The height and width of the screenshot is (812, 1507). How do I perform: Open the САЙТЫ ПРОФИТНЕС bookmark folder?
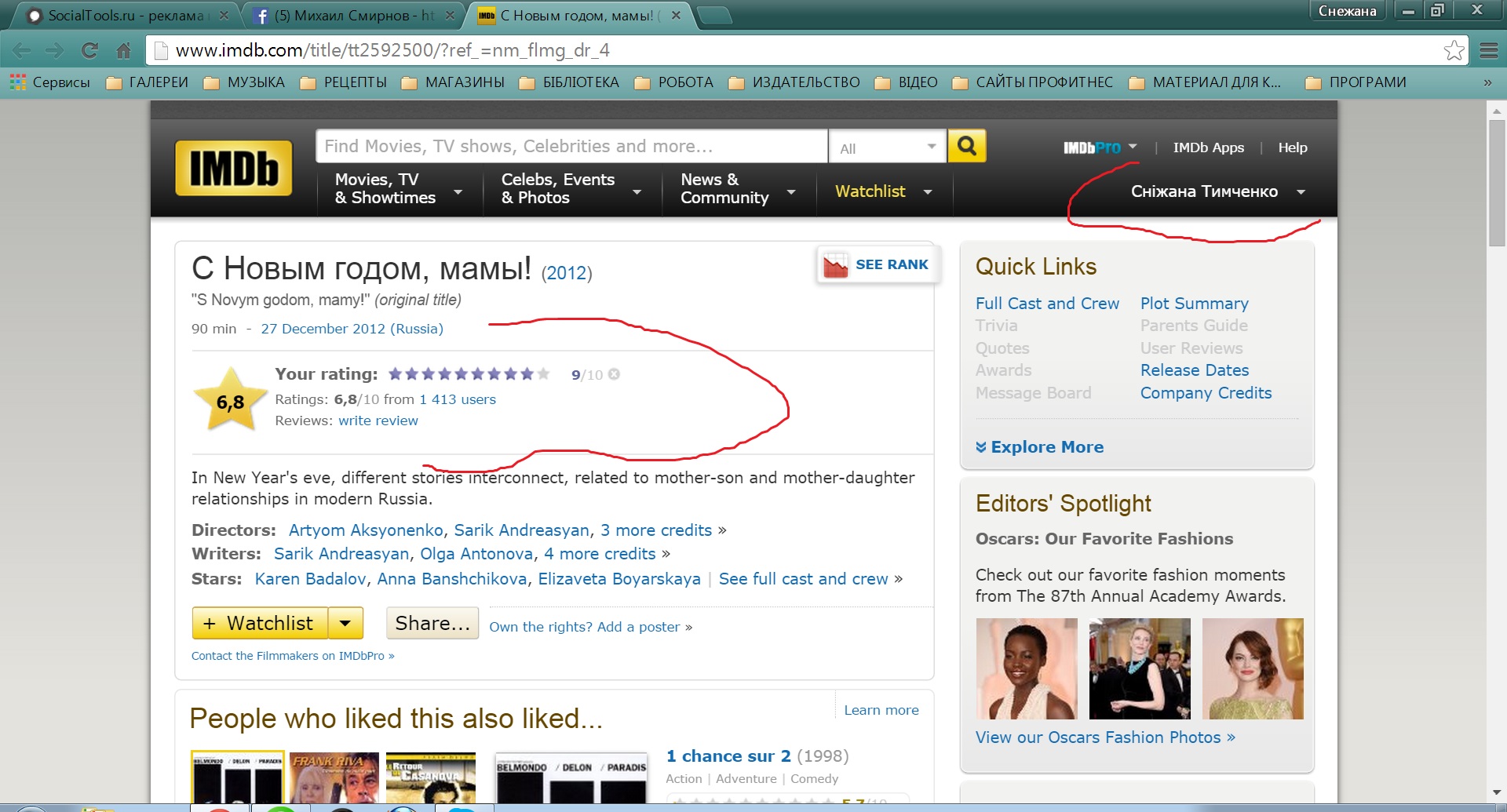(1032, 82)
